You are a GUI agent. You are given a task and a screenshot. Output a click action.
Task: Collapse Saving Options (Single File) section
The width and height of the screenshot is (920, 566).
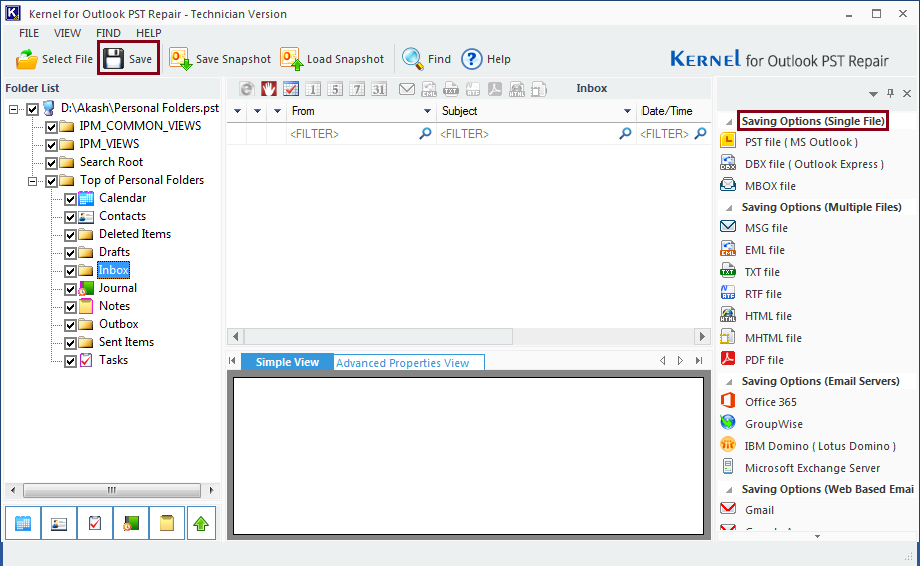coord(729,122)
